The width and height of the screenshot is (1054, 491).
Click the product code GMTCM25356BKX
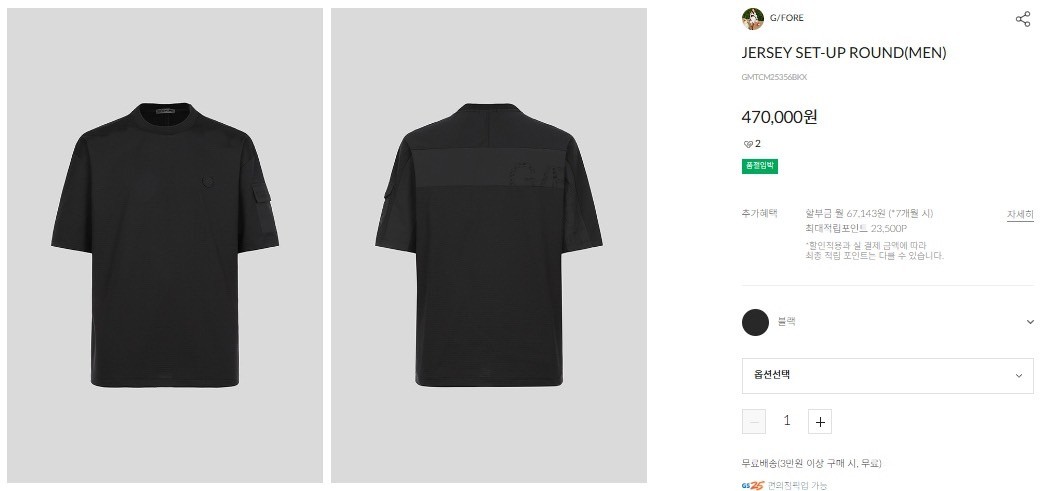click(x=774, y=77)
